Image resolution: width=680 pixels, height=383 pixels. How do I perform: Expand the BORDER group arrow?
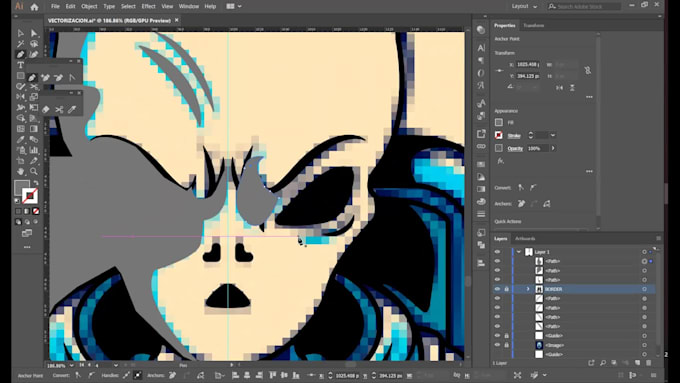point(528,289)
